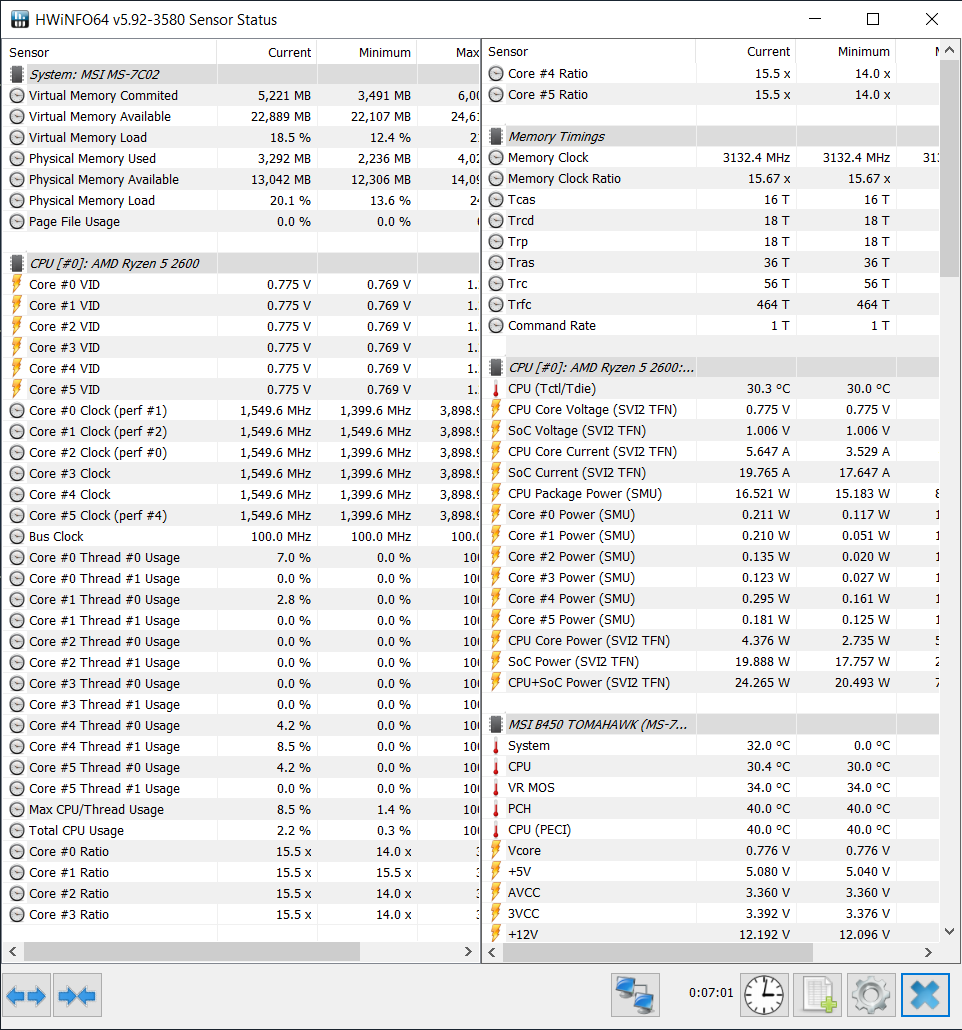The image size is (962, 1030).
Task: Select the Max CPU/Thread Usage row
Action: 240,810
